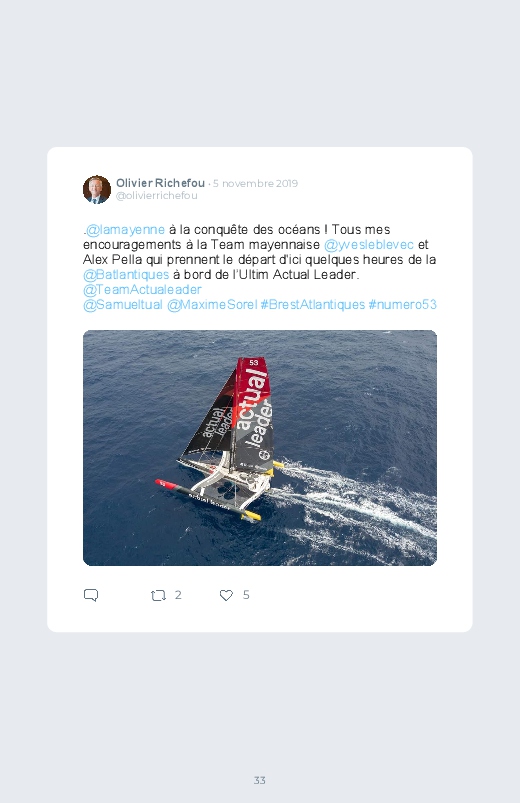The width and height of the screenshot is (520, 803).
Task: Click the Olivier Richefou display name
Action: (x=160, y=183)
